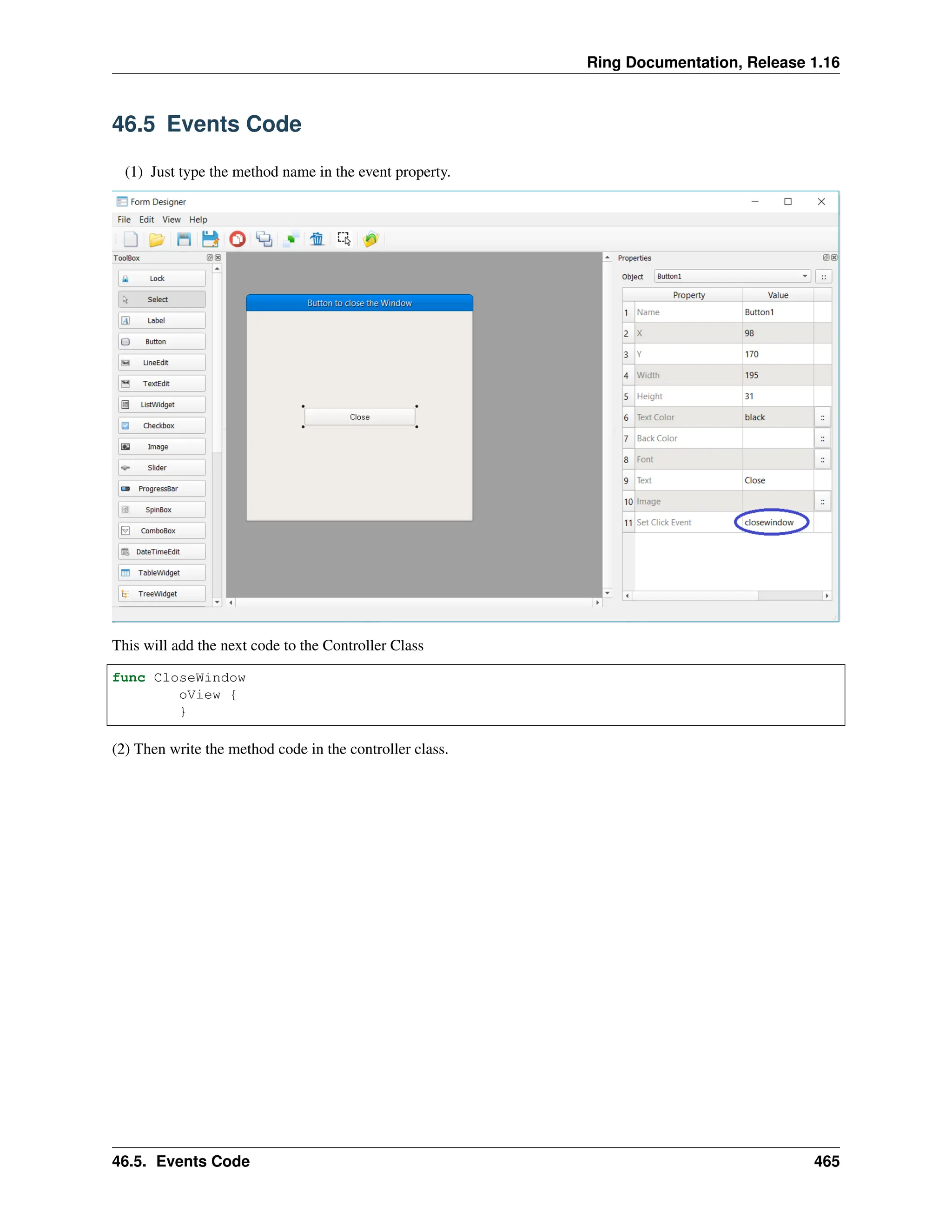Click the dashed selection rectangle icon
This screenshot has height=1232, width=952.
344,238
